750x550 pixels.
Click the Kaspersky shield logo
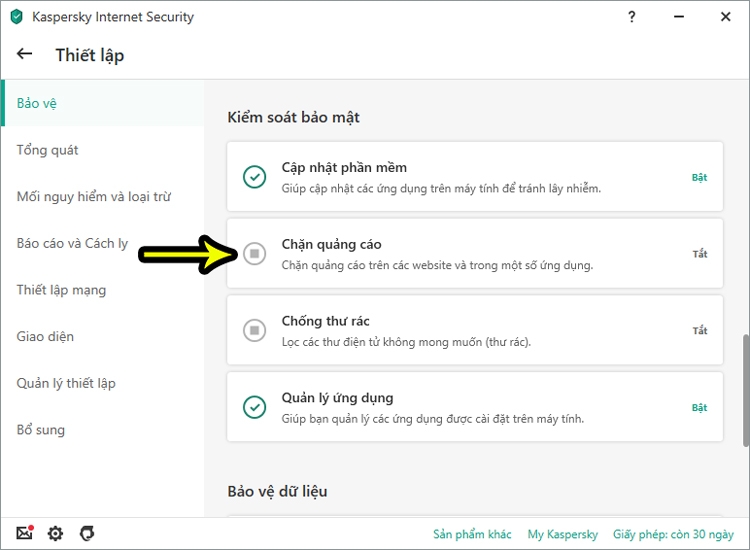coord(16,17)
